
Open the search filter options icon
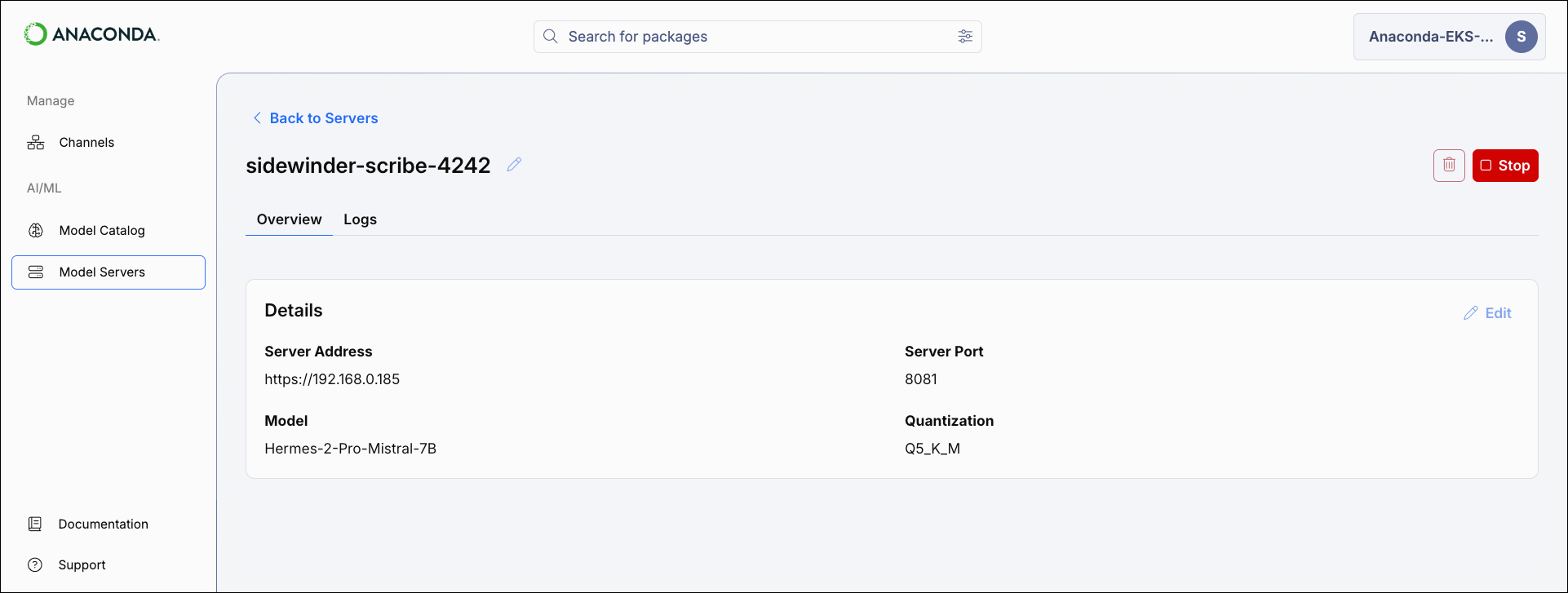(965, 36)
